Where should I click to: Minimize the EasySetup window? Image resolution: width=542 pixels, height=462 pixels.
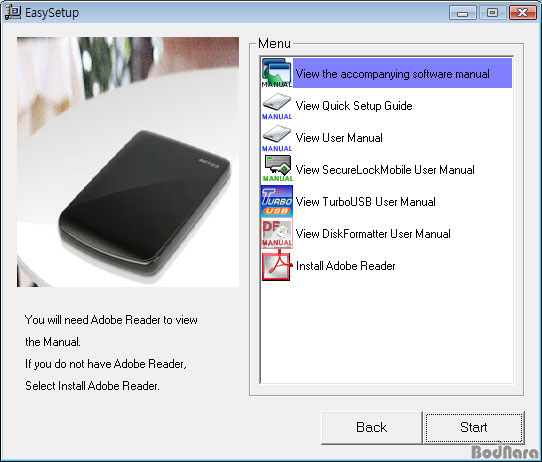[x=463, y=13]
